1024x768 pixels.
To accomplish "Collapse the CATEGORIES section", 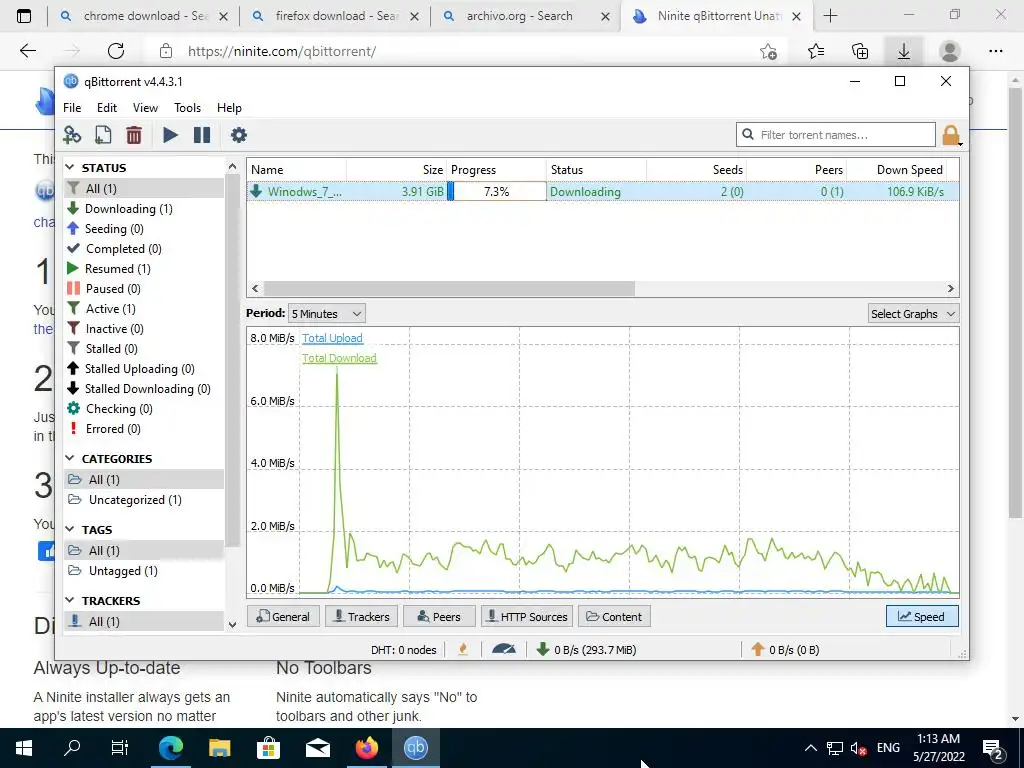I will 70,458.
